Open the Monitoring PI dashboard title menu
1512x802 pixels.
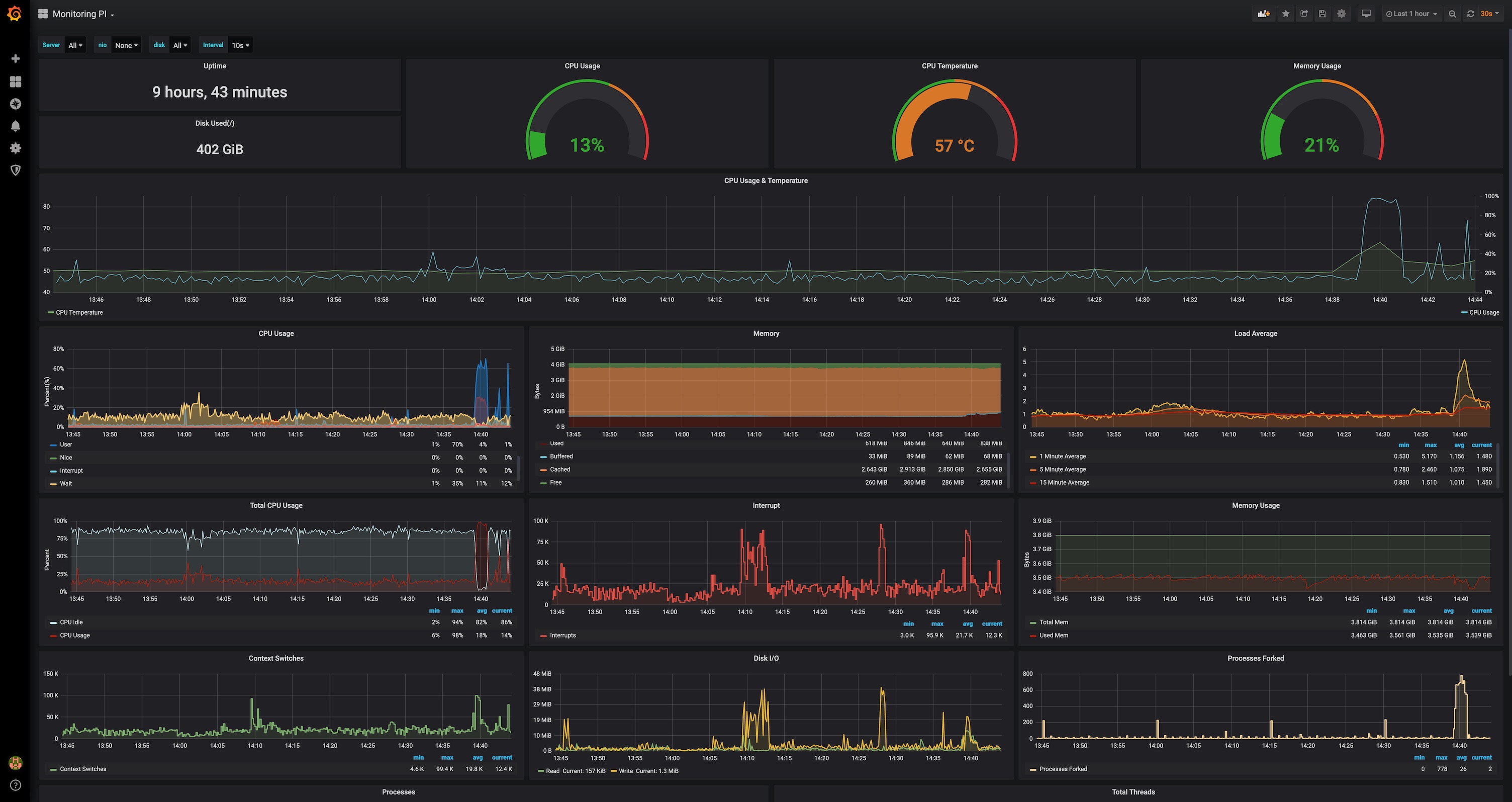point(79,14)
